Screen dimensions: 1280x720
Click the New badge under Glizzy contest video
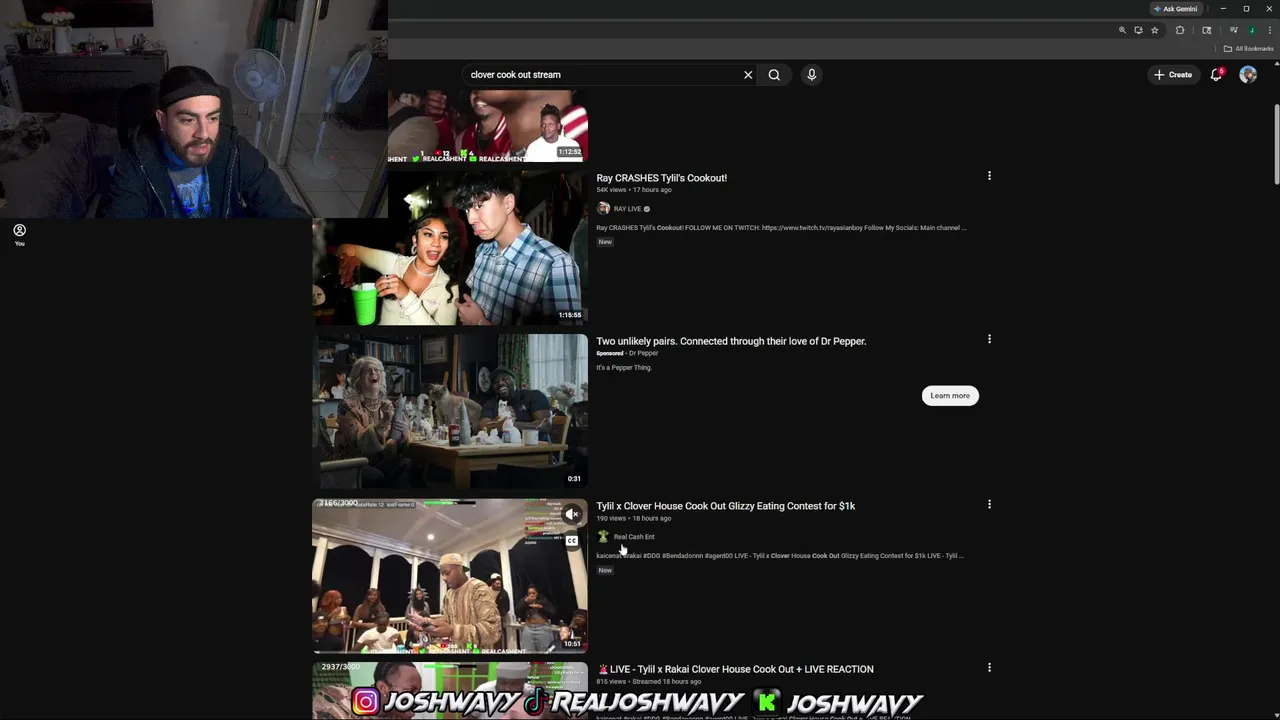(x=605, y=570)
